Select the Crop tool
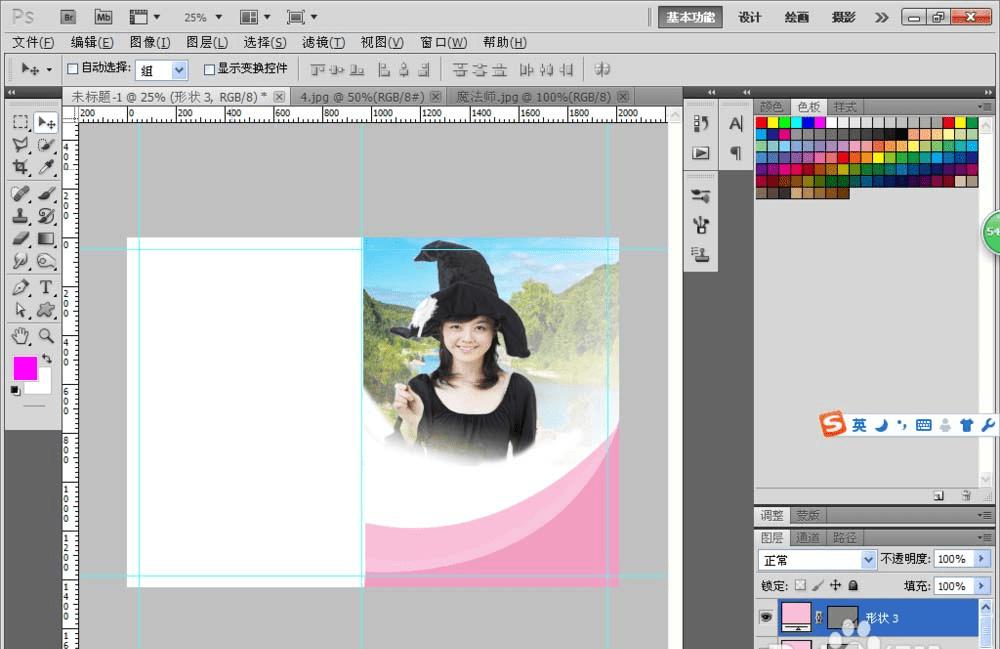Image resolution: width=1000 pixels, height=649 pixels. coord(20,168)
